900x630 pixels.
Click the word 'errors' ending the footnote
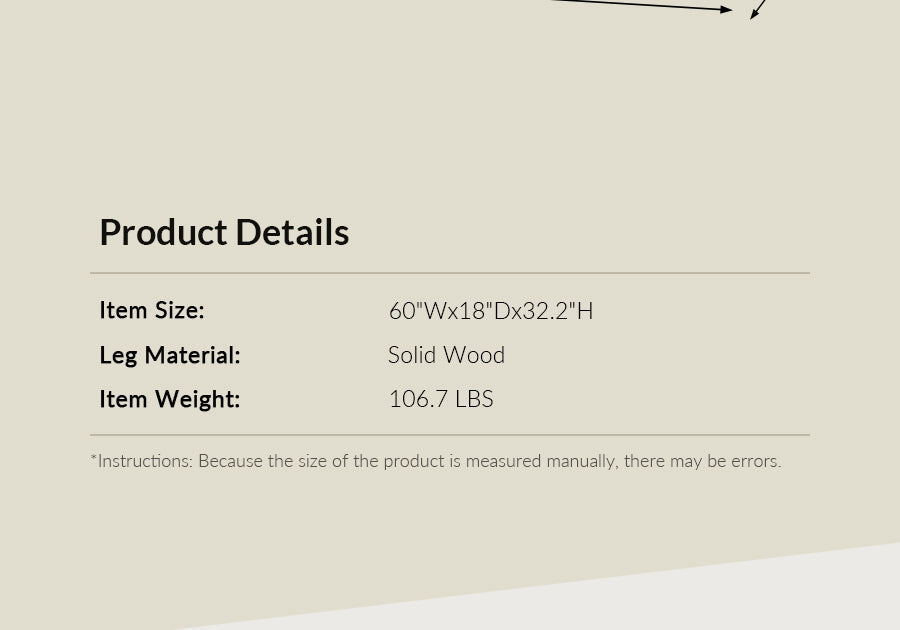coord(753,461)
